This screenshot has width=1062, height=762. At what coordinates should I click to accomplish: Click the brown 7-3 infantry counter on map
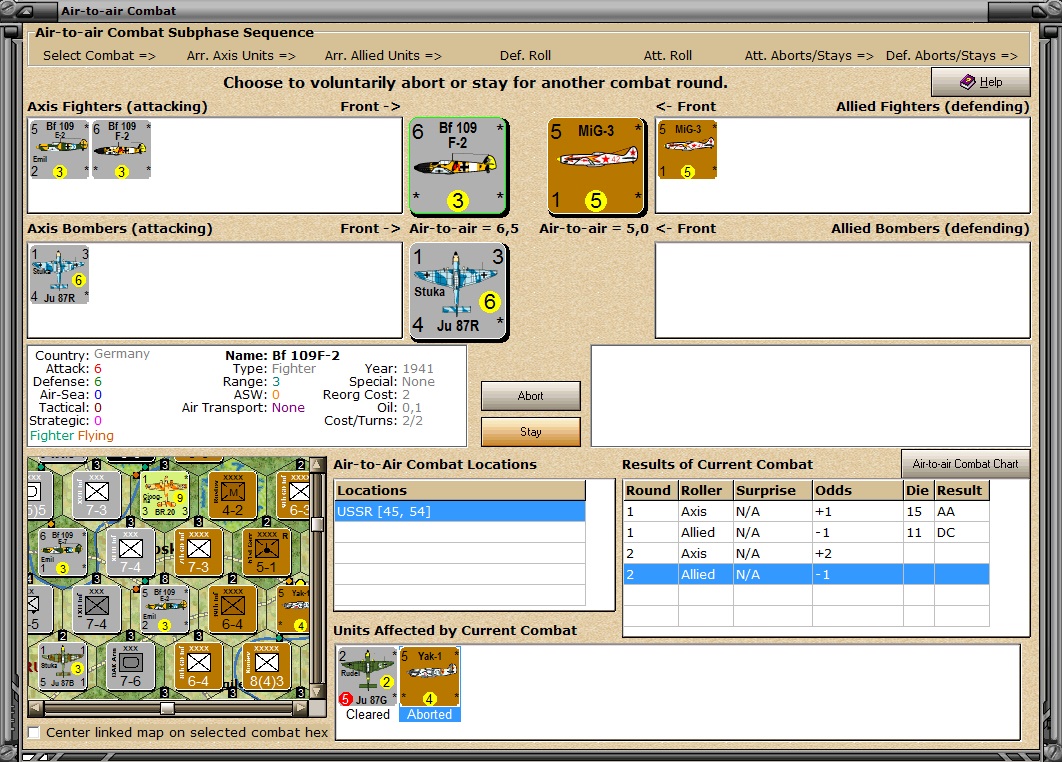pos(198,552)
